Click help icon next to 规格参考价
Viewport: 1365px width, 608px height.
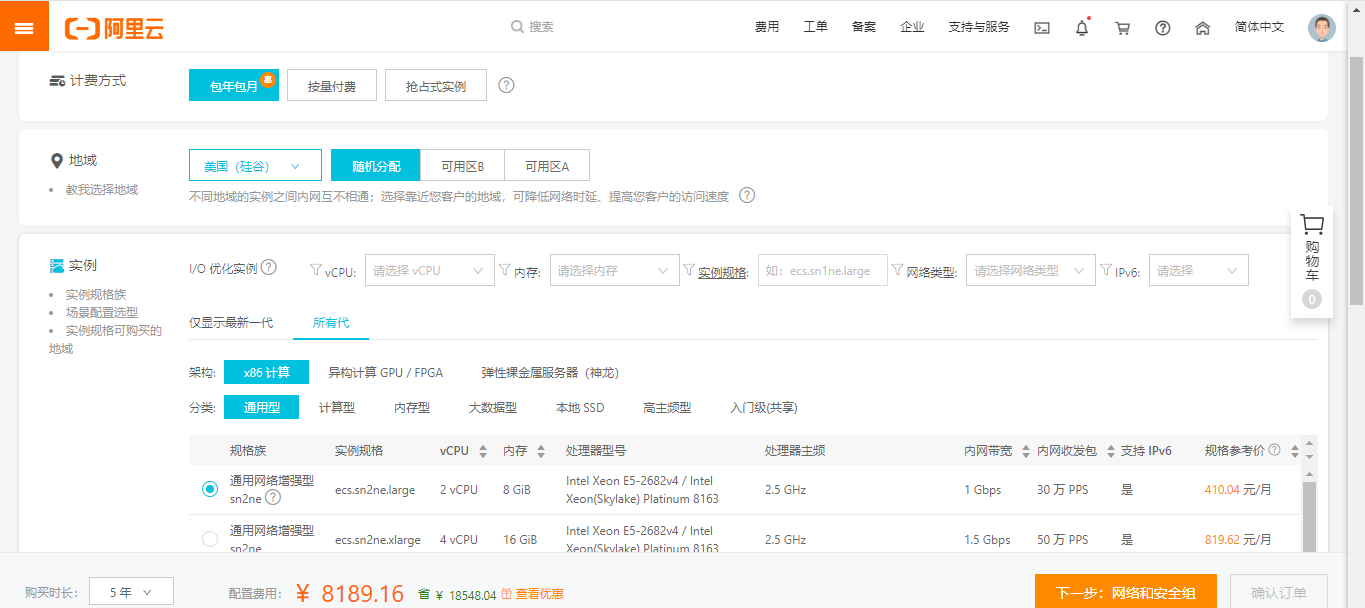tap(1274, 450)
